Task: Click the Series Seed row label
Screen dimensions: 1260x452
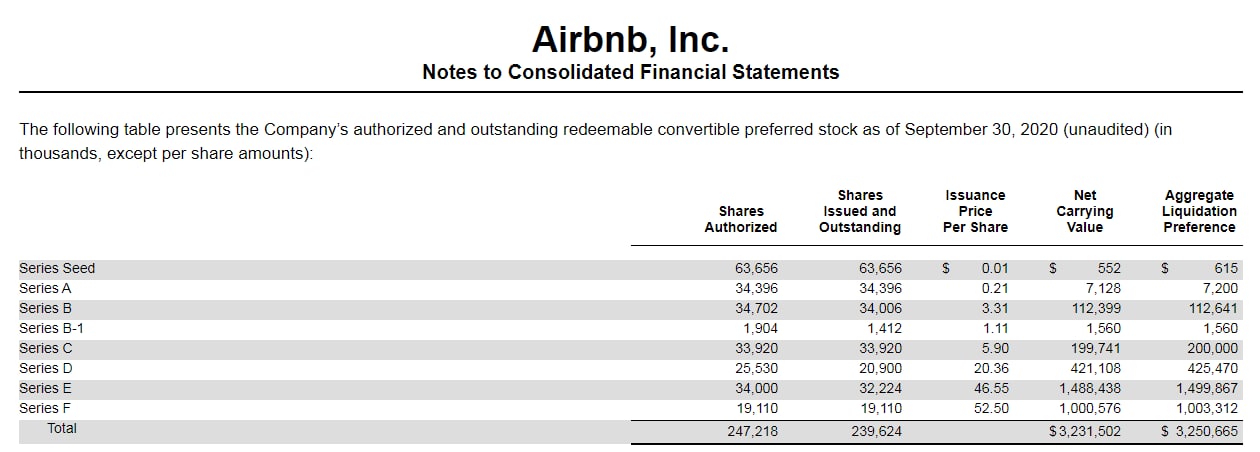Action: point(57,268)
